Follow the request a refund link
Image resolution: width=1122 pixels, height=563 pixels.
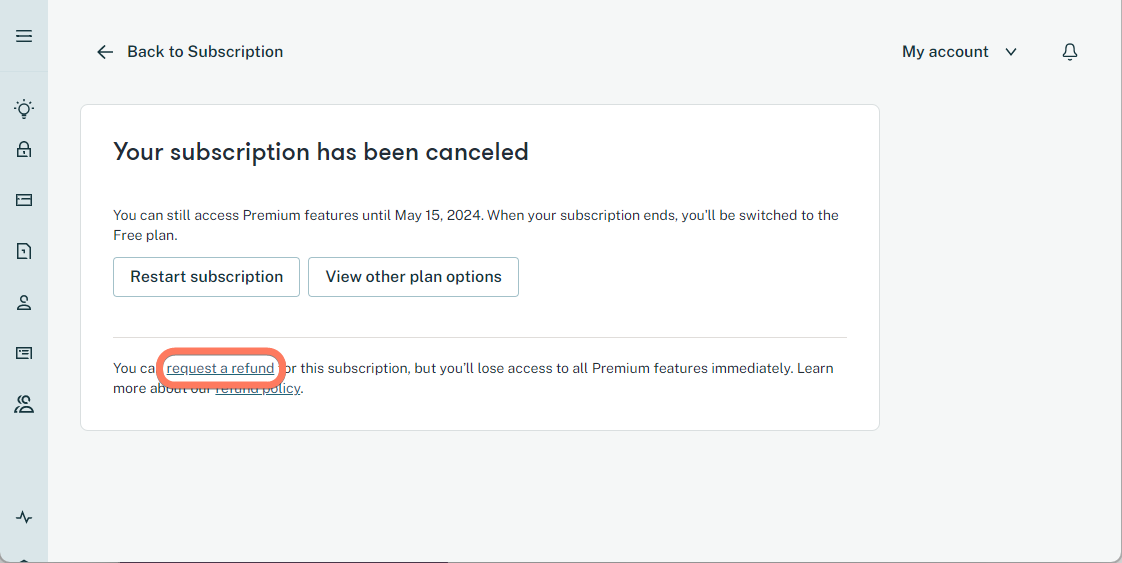pyautogui.click(x=220, y=368)
